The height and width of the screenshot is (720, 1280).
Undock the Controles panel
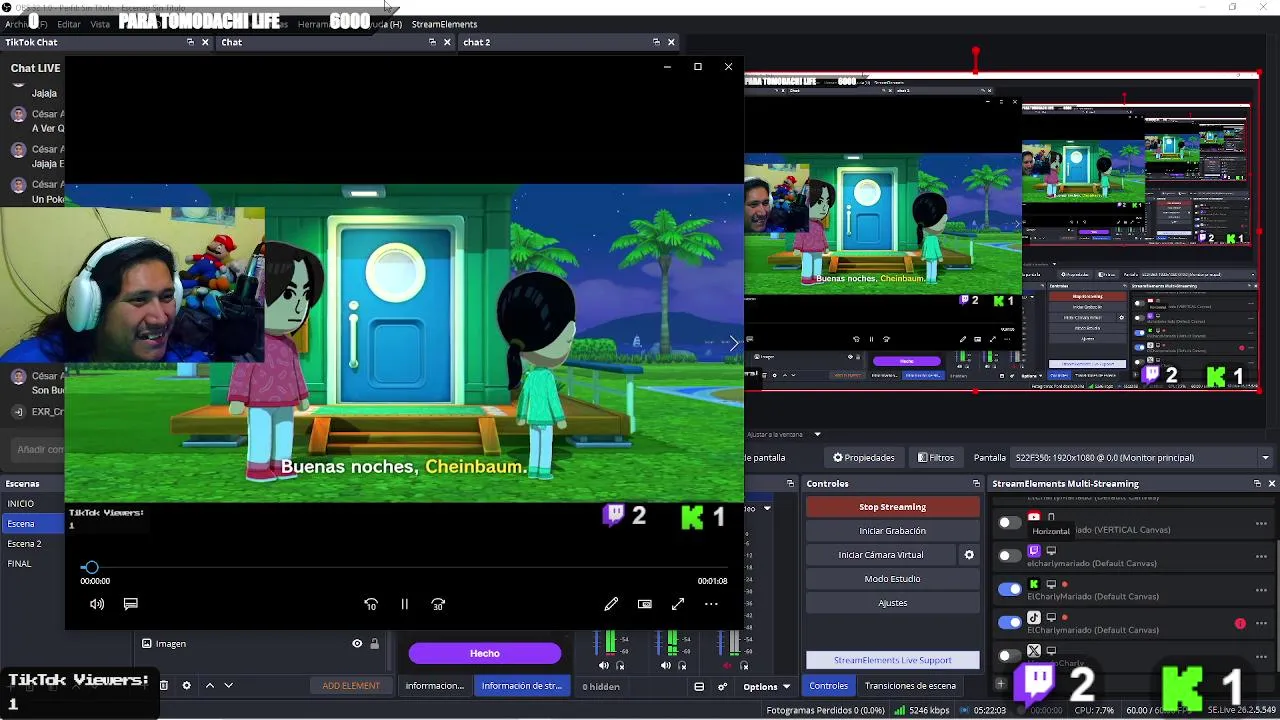(976, 484)
